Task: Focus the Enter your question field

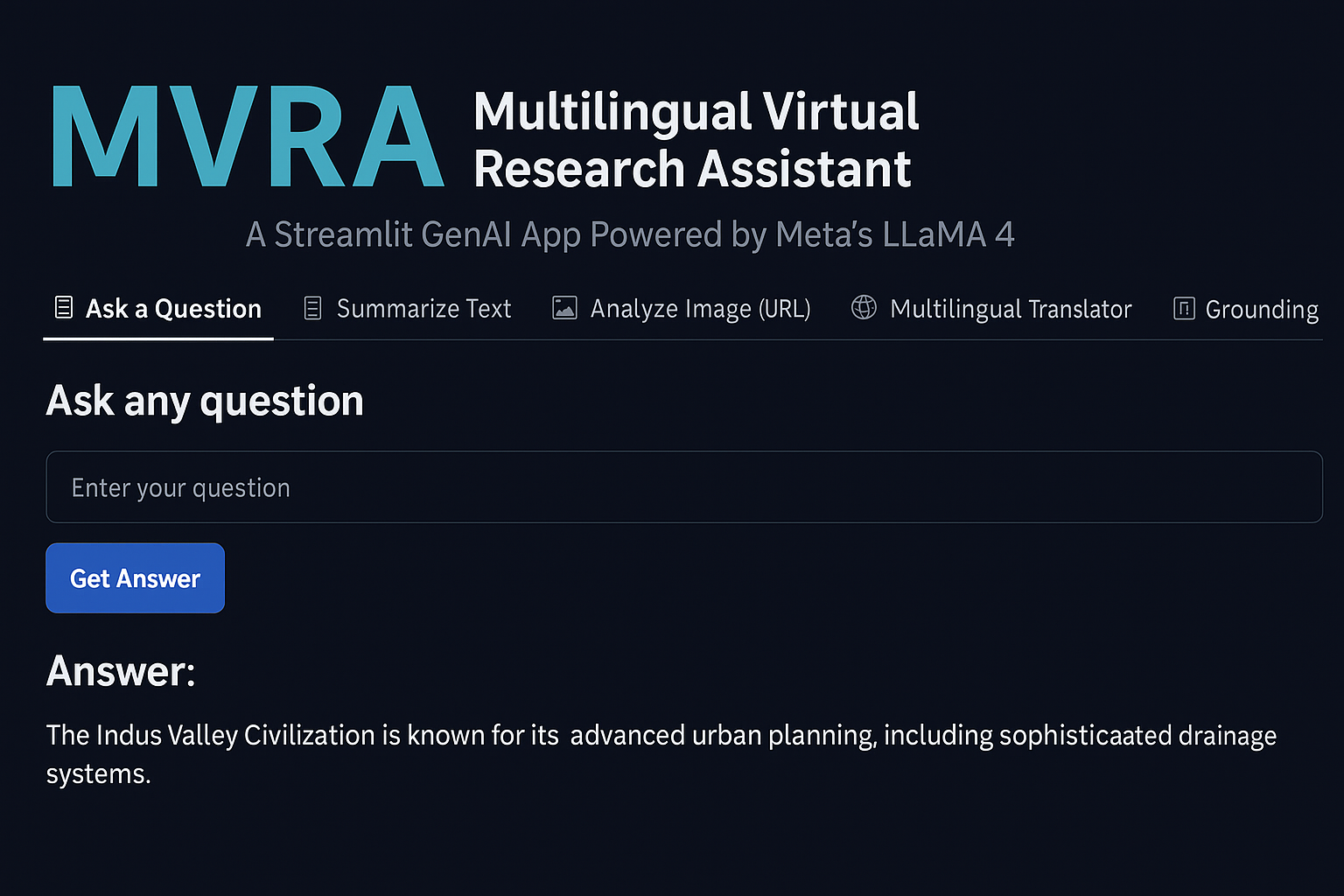Action: [682, 487]
